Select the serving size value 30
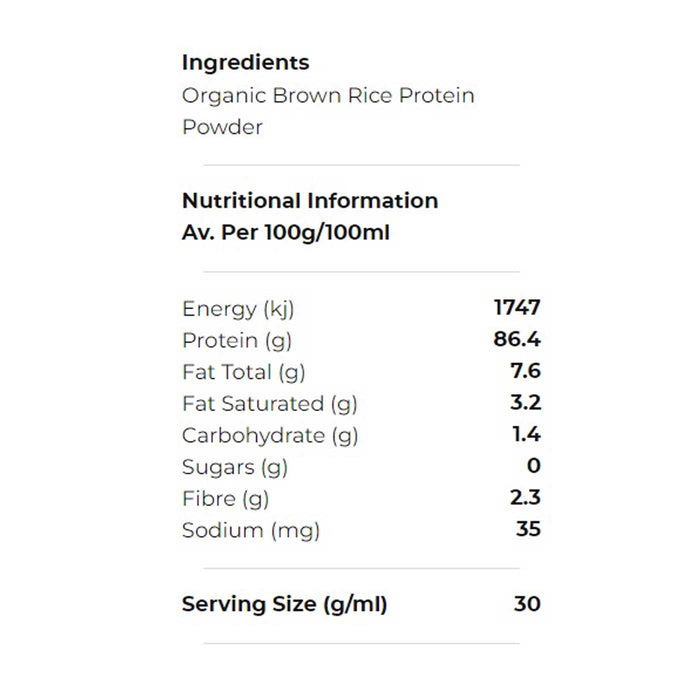 click(x=527, y=604)
